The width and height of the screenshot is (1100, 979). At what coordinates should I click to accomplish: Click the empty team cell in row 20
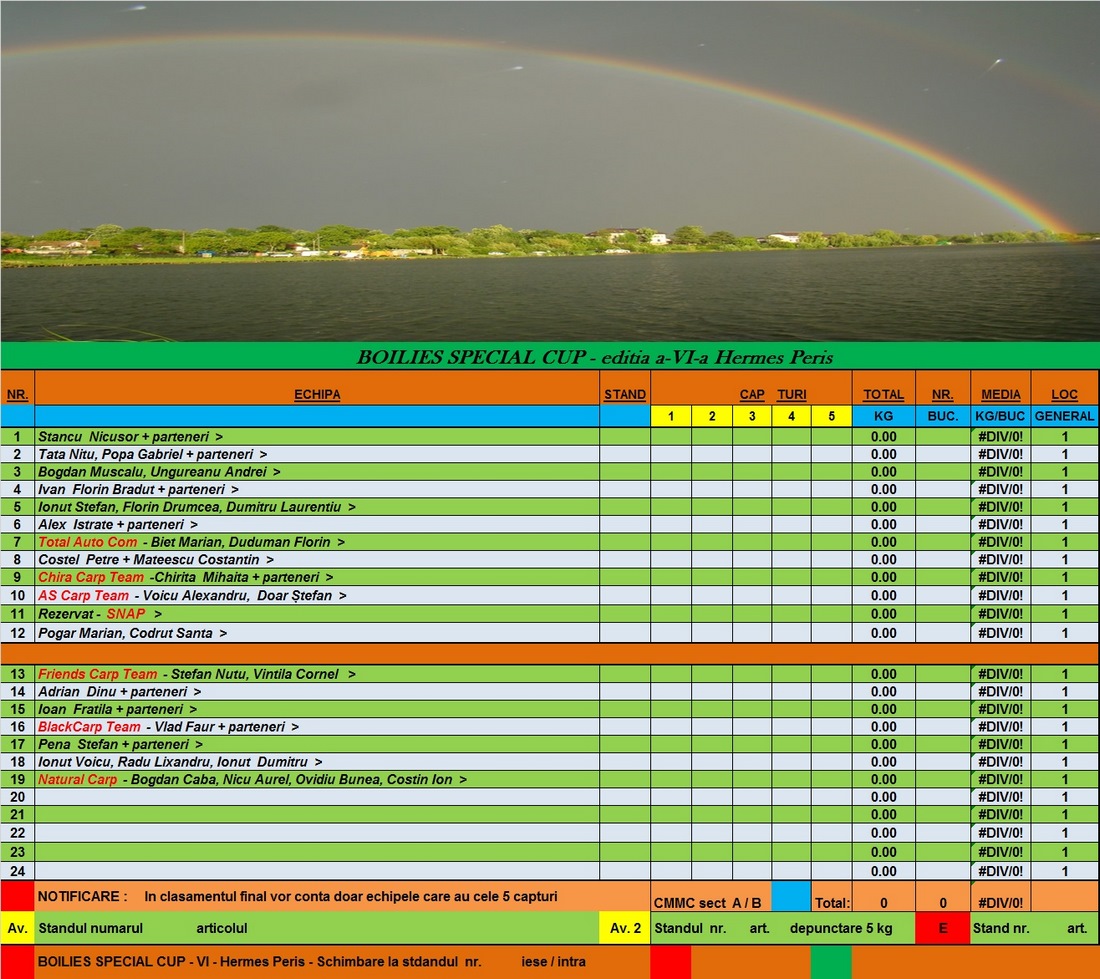[x=317, y=797]
